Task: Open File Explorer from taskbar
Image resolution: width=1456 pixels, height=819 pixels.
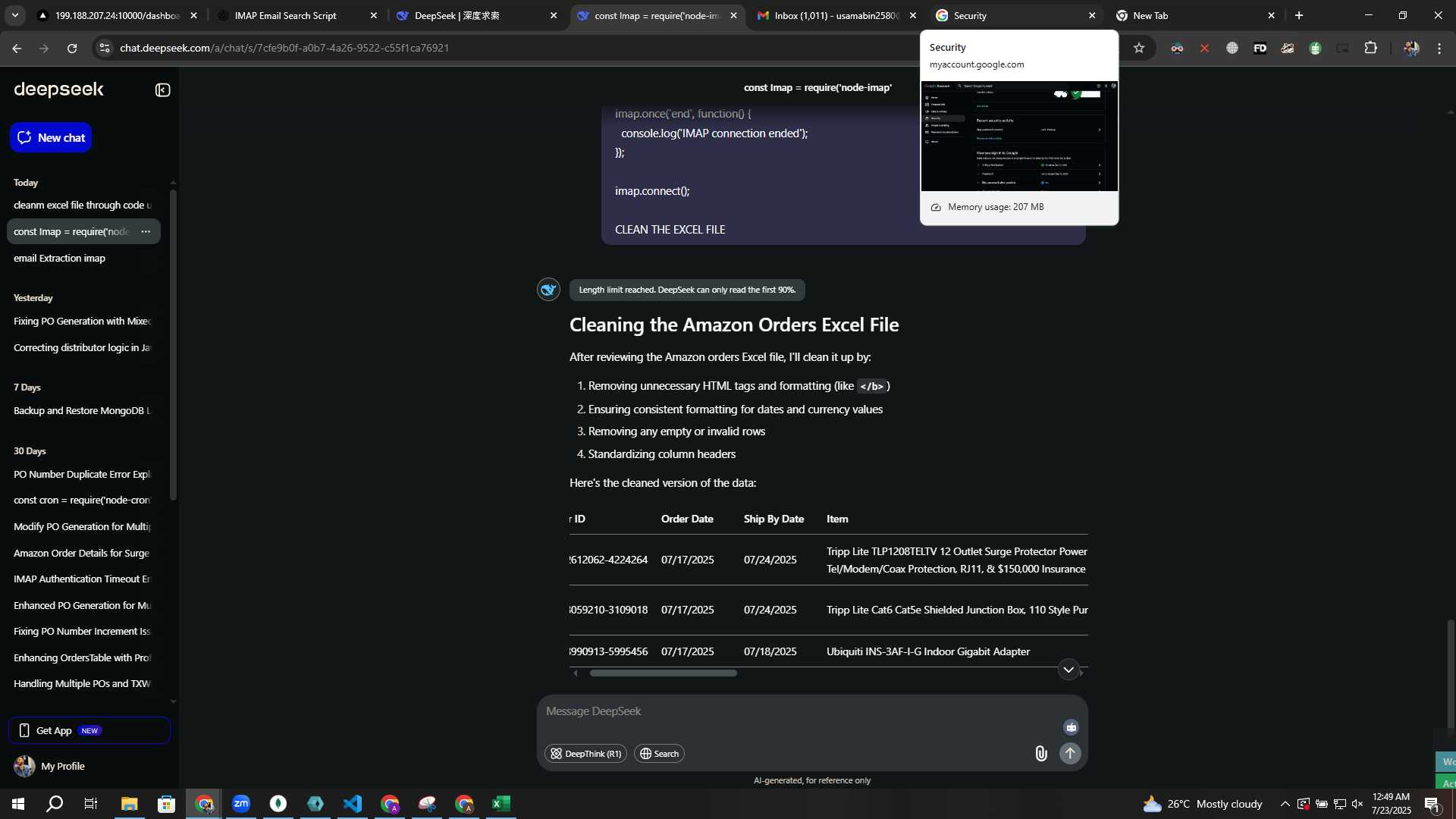Action: tap(129, 804)
